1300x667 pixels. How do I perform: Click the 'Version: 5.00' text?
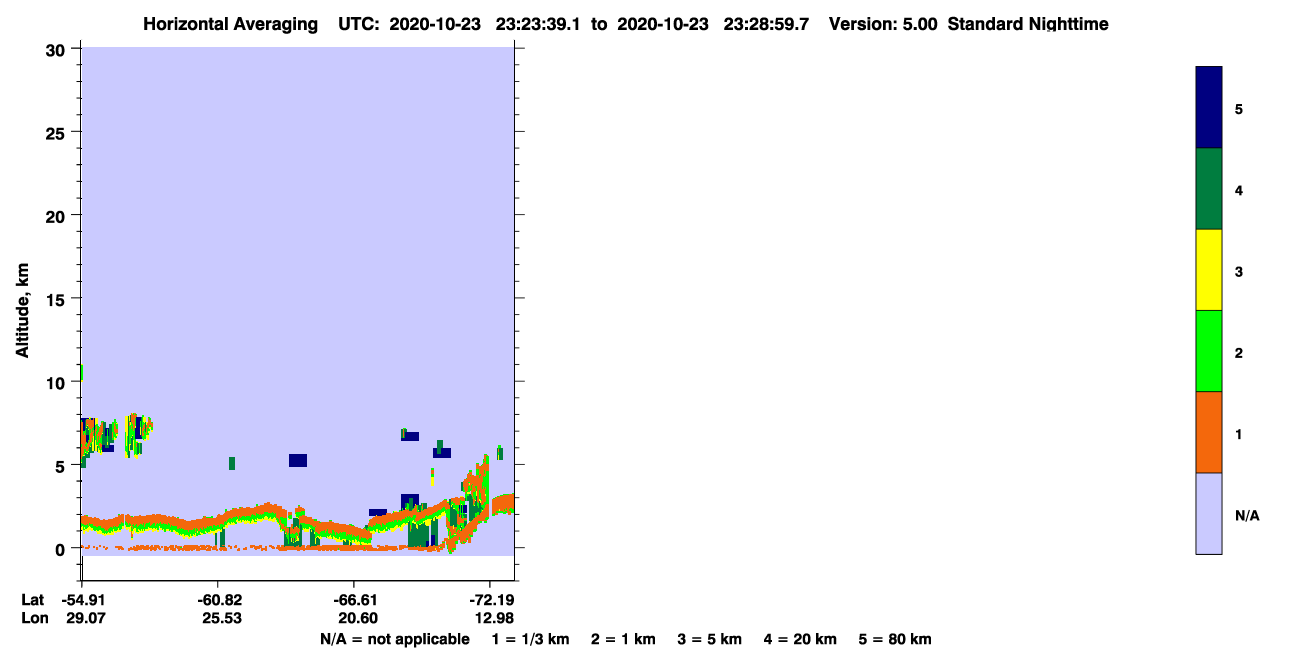point(883,24)
